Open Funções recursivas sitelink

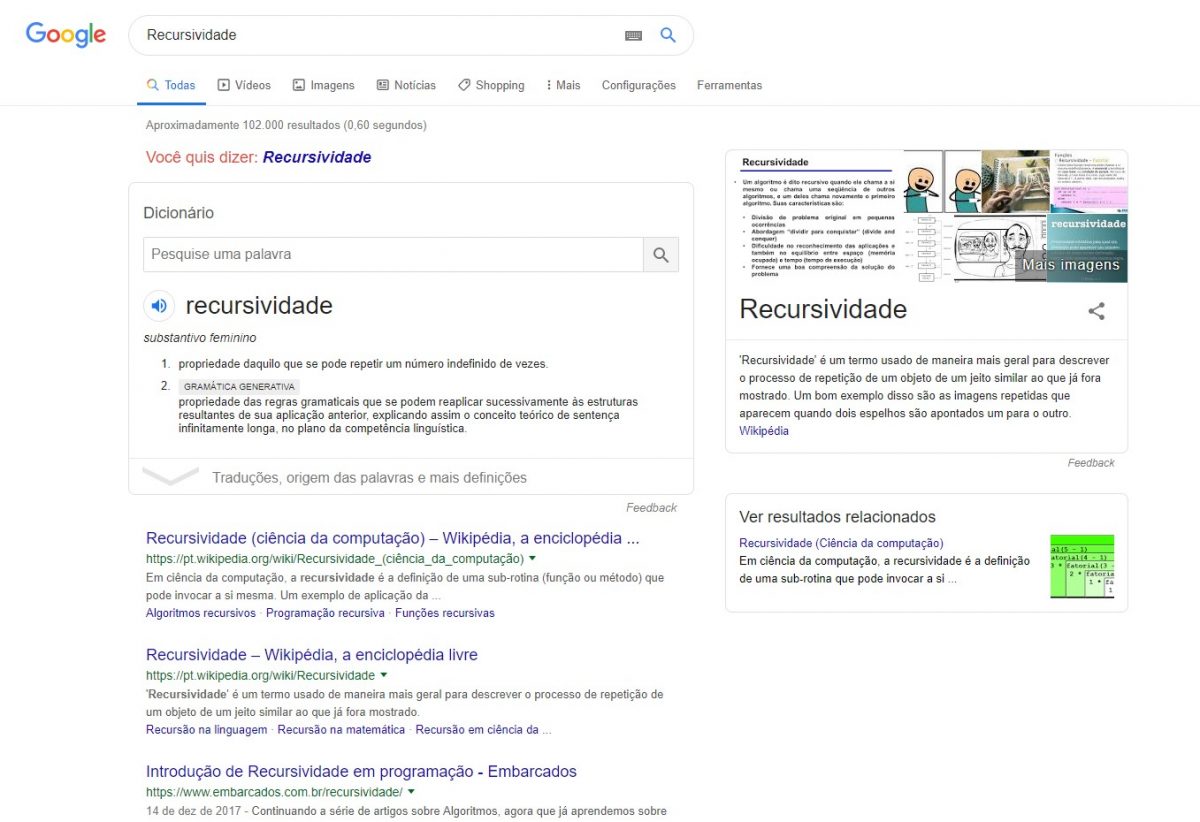444,613
